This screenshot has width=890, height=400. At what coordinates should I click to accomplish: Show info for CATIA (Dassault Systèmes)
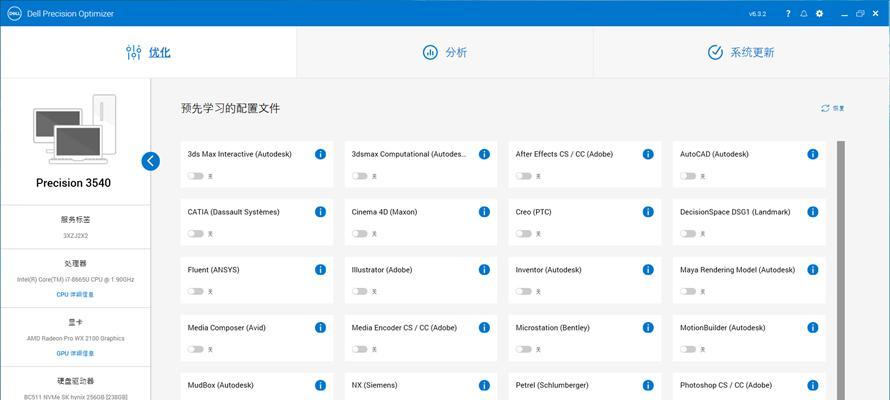pyautogui.click(x=320, y=212)
